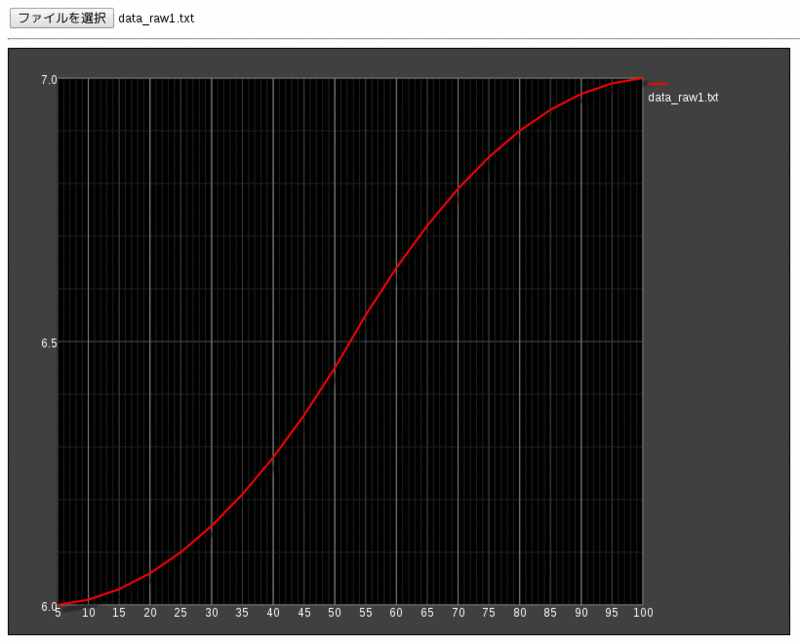
Task: Click the x-axis label 75
Action: [x=489, y=612]
